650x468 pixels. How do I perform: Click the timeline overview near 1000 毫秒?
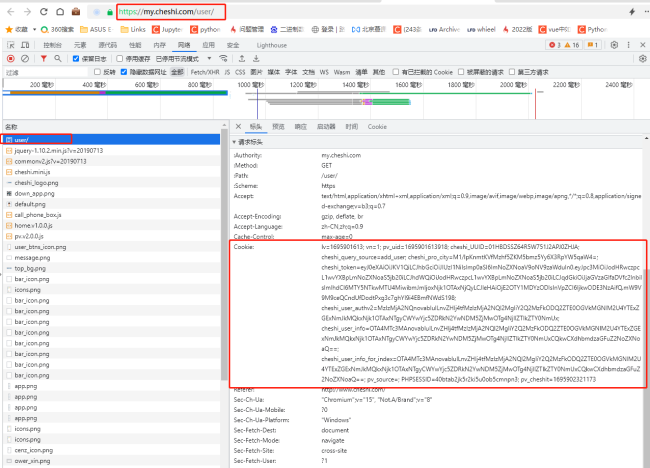click(x=251, y=85)
